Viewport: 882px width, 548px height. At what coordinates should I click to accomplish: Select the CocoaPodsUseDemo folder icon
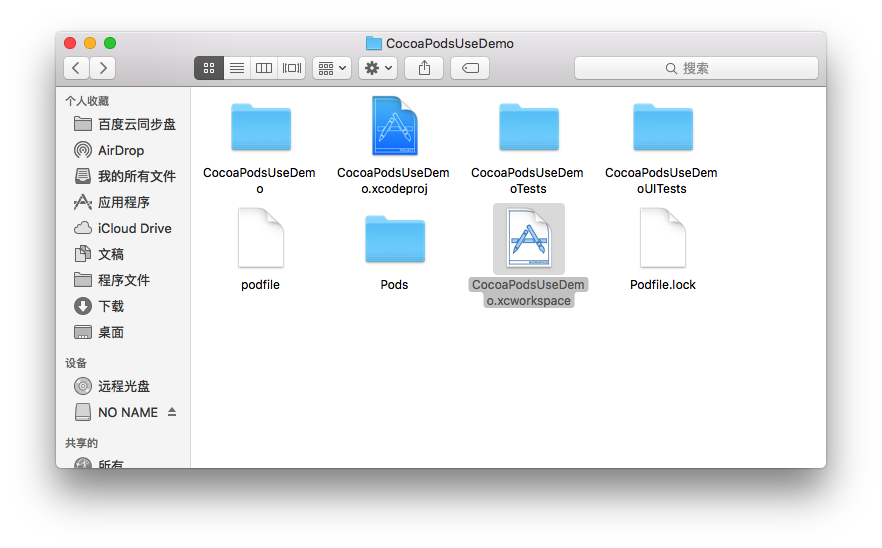[x=261, y=127]
